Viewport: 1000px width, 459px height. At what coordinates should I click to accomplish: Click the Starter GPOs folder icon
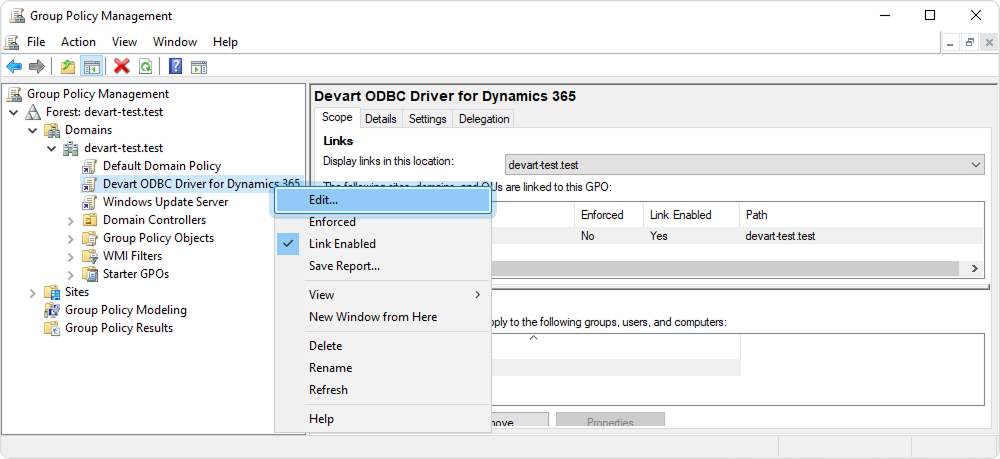tap(89, 274)
